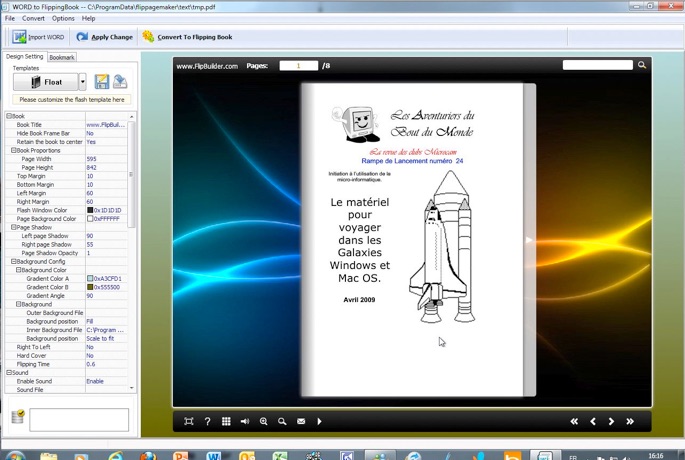Click the Flash Window Color swatch

[x=90, y=210]
